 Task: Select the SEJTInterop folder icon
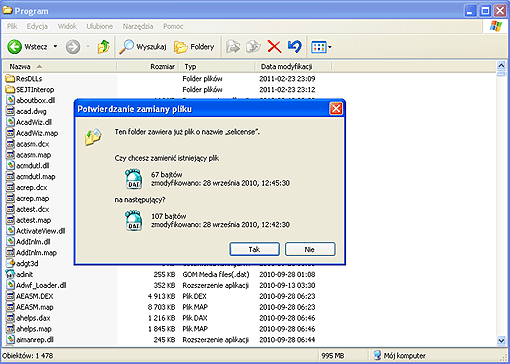tap(10, 89)
